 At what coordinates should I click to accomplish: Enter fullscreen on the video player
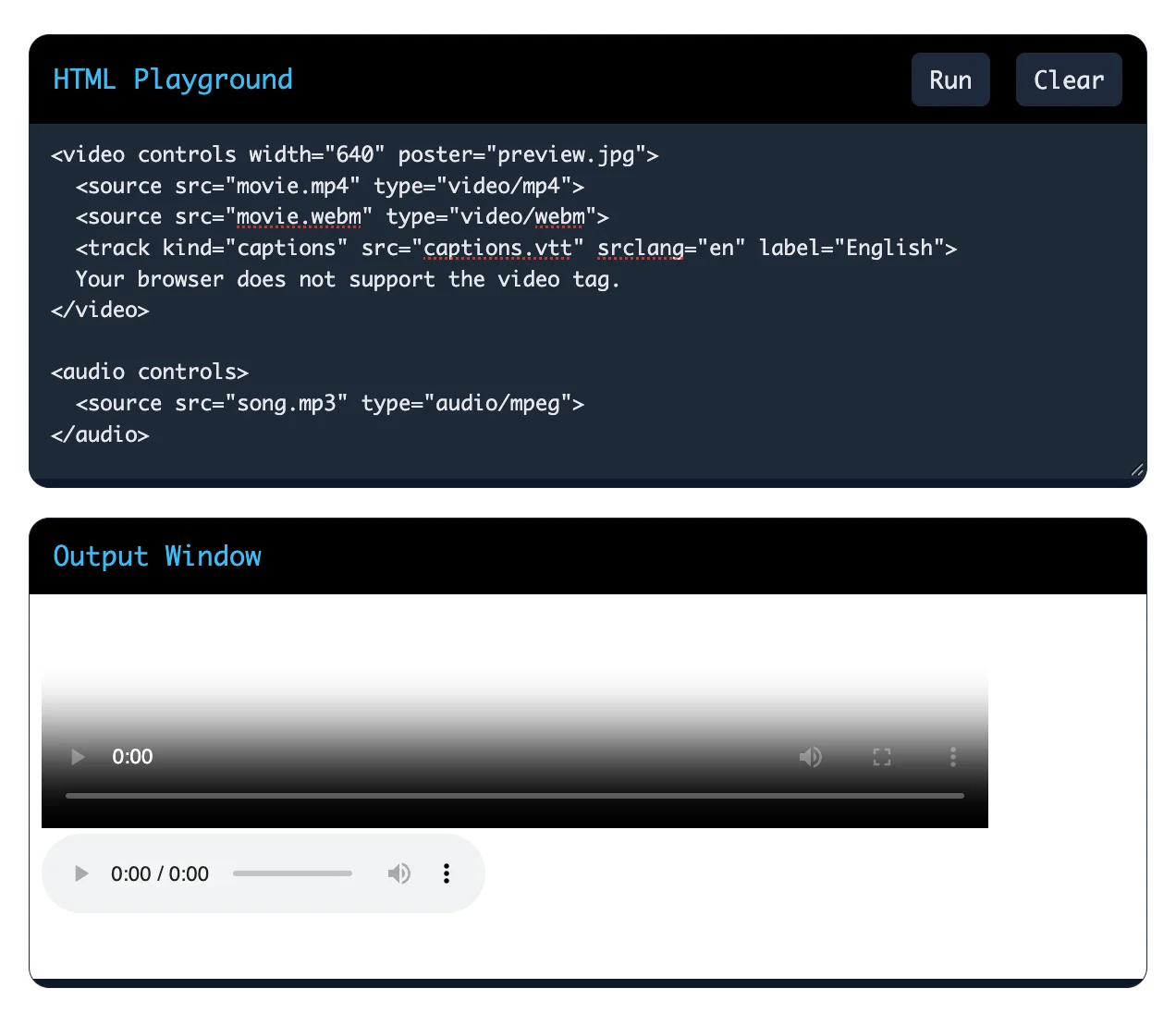click(x=882, y=757)
